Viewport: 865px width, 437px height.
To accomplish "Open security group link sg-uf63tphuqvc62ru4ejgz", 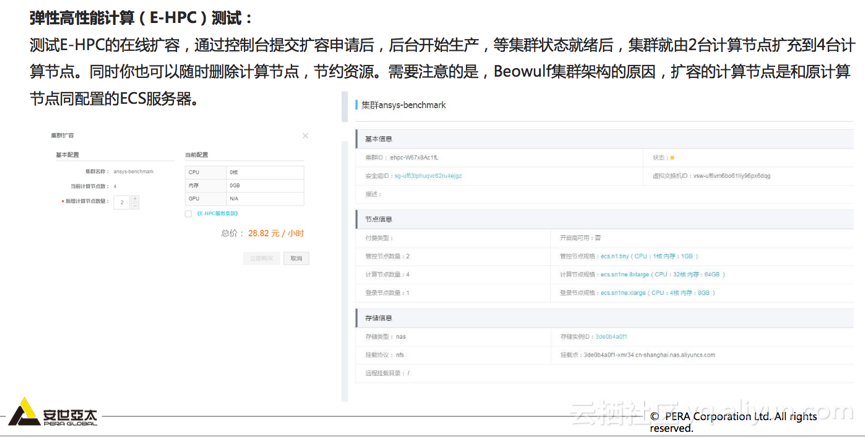I will point(428,175).
